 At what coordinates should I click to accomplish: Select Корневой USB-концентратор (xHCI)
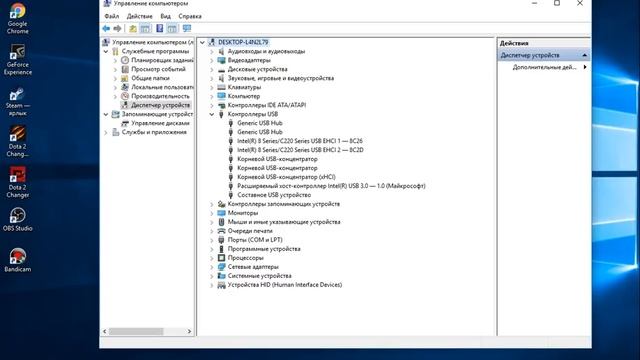click(x=286, y=177)
